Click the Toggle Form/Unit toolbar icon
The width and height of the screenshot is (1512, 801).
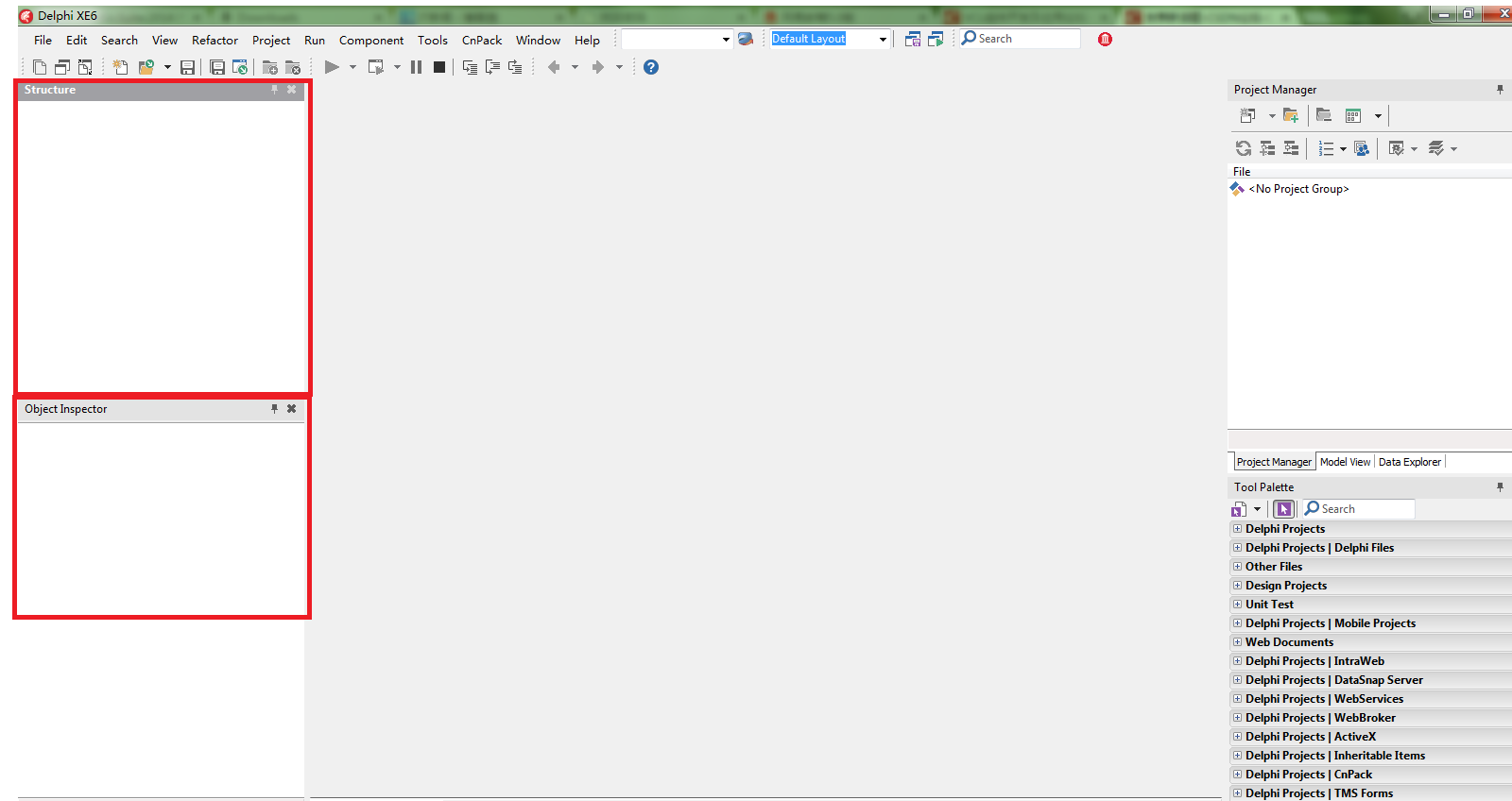tap(85, 67)
